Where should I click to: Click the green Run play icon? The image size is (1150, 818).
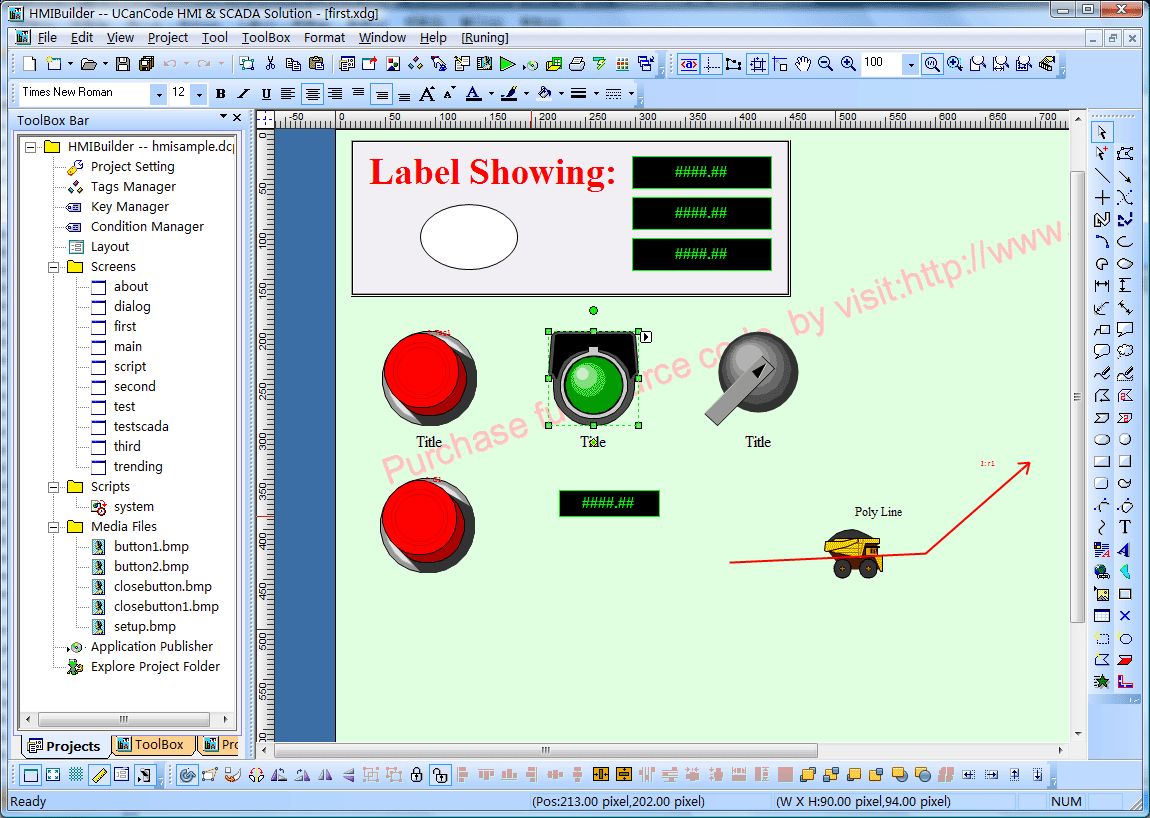click(507, 64)
